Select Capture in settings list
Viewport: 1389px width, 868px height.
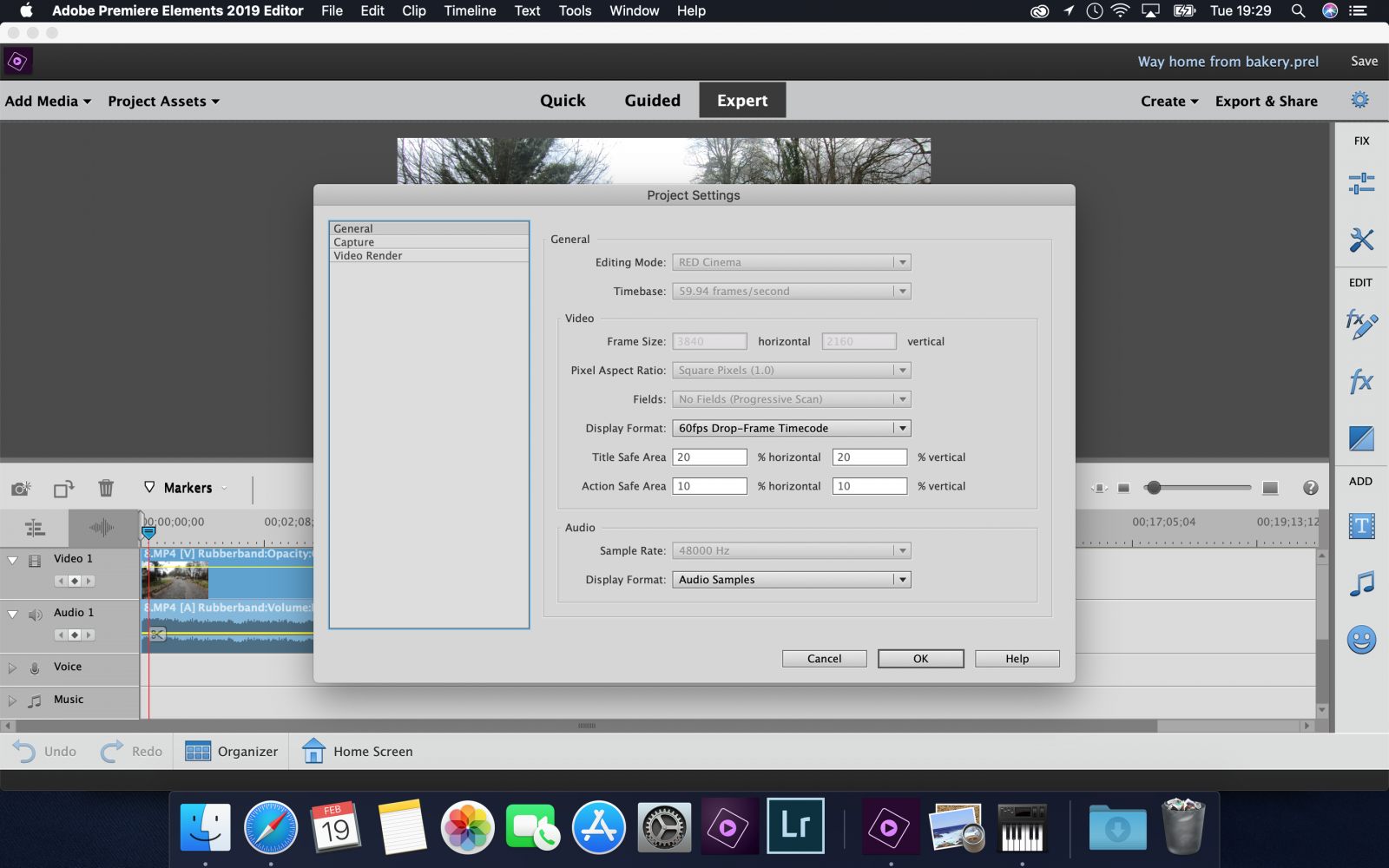point(429,242)
